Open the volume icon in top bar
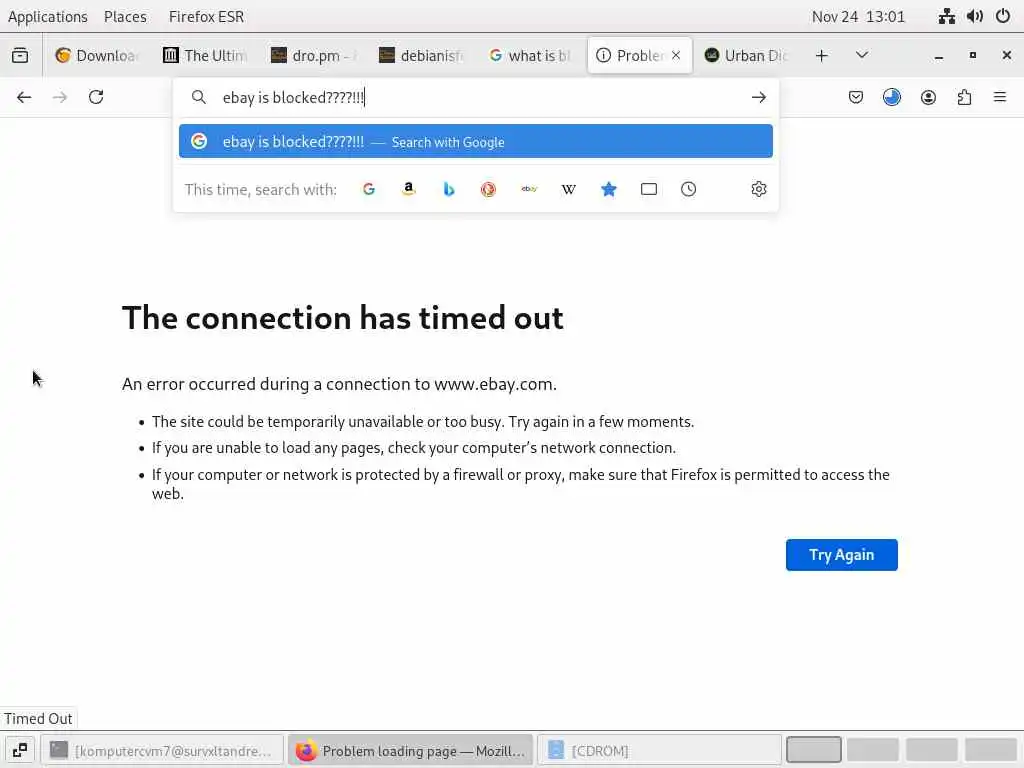 coord(975,16)
